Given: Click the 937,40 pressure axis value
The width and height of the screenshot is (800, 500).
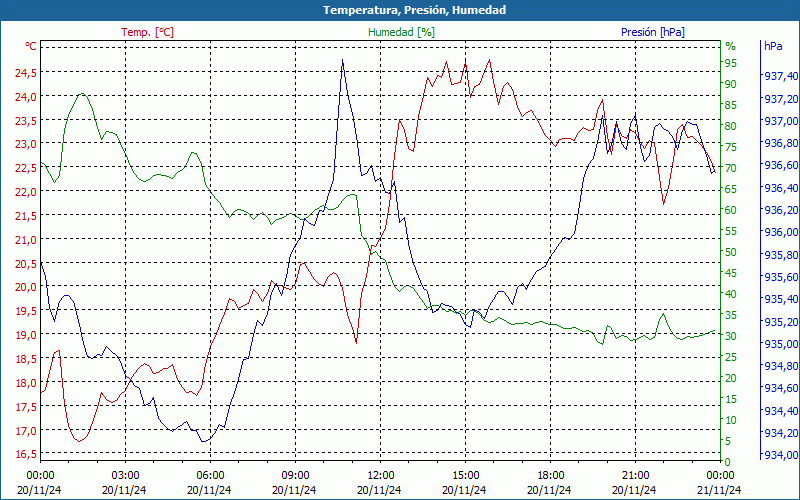Looking at the screenshot, I should (x=781, y=77).
